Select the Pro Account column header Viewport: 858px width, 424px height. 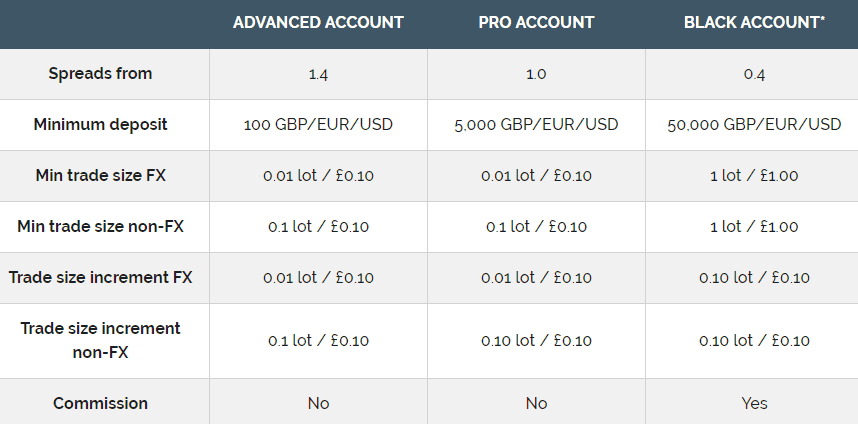click(x=536, y=22)
